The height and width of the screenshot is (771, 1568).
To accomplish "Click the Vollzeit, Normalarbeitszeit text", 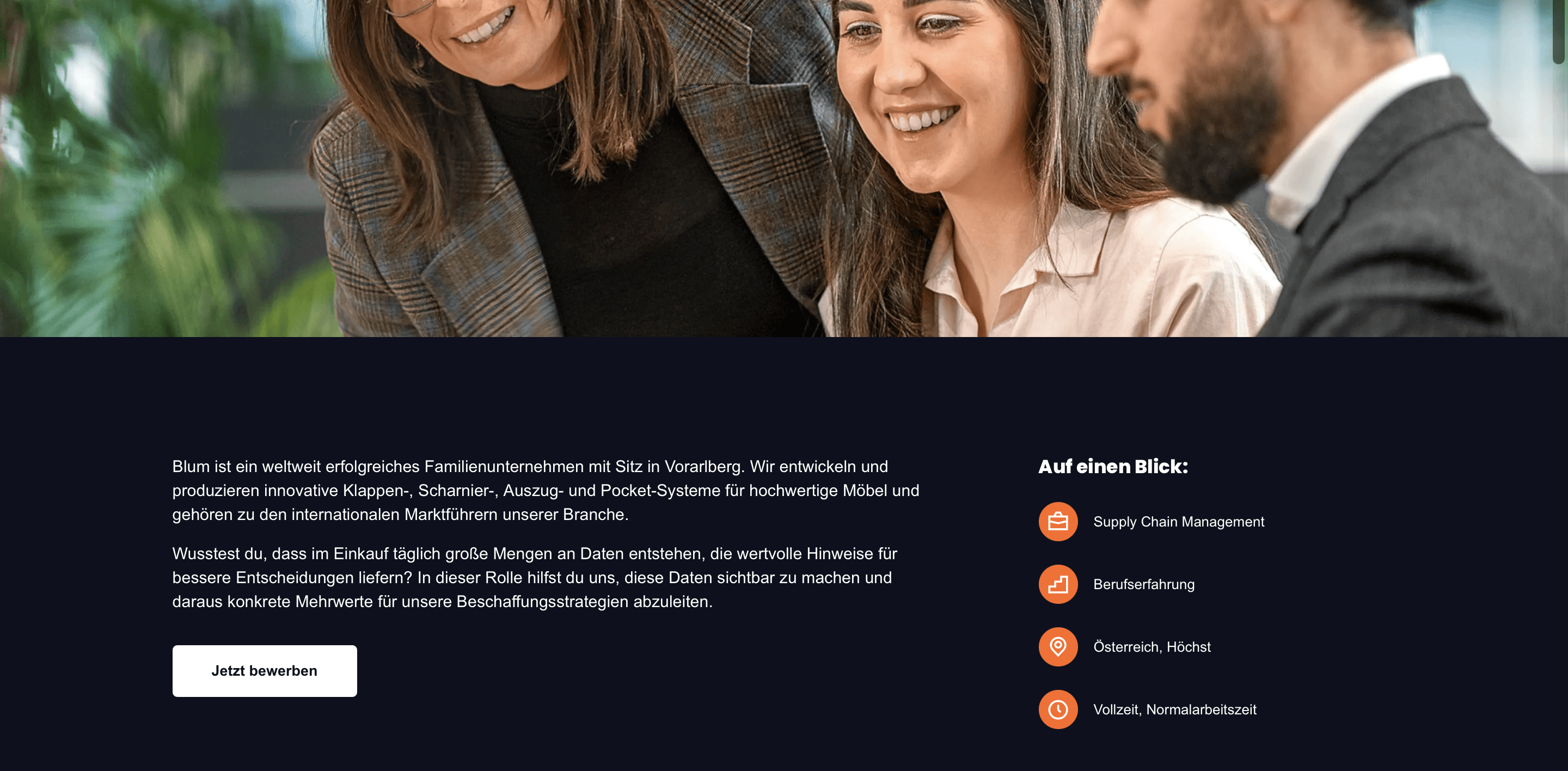I will (1175, 709).
